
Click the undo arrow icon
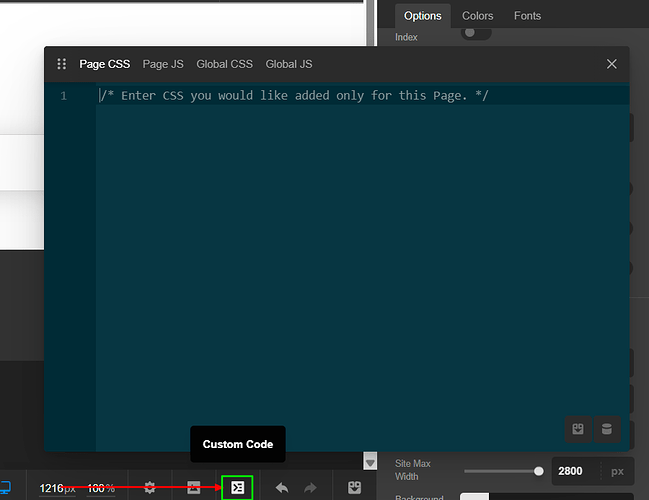point(282,488)
